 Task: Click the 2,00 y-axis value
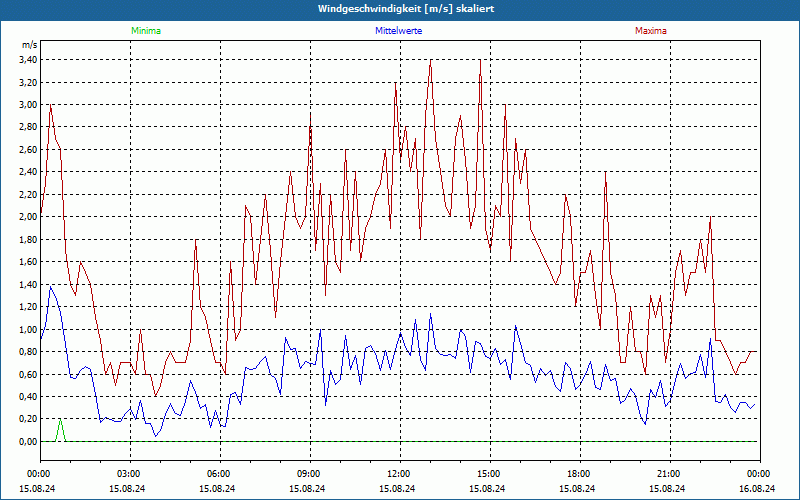pos(29,217)
